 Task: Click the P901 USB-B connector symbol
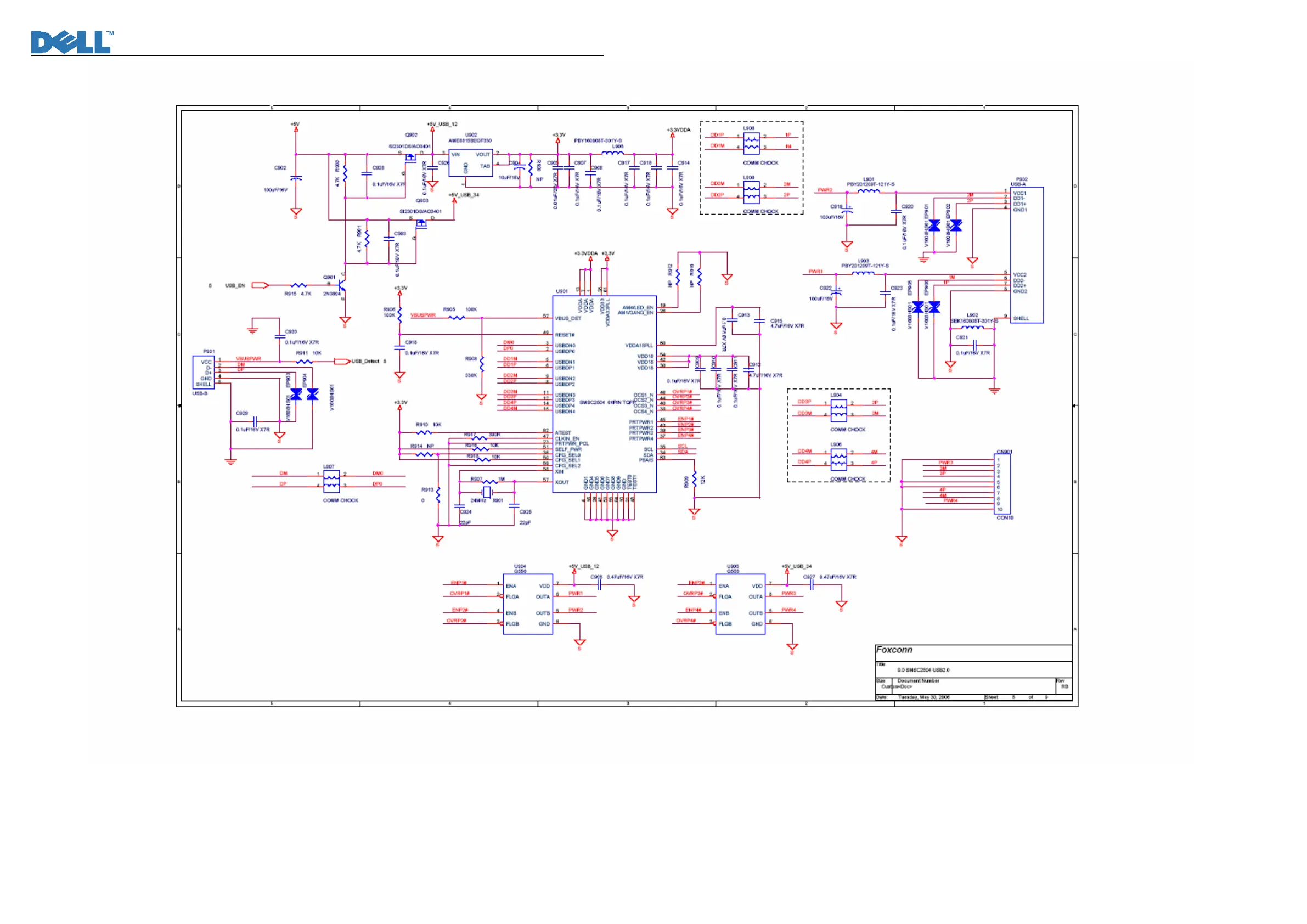click(x=203, y=373)
